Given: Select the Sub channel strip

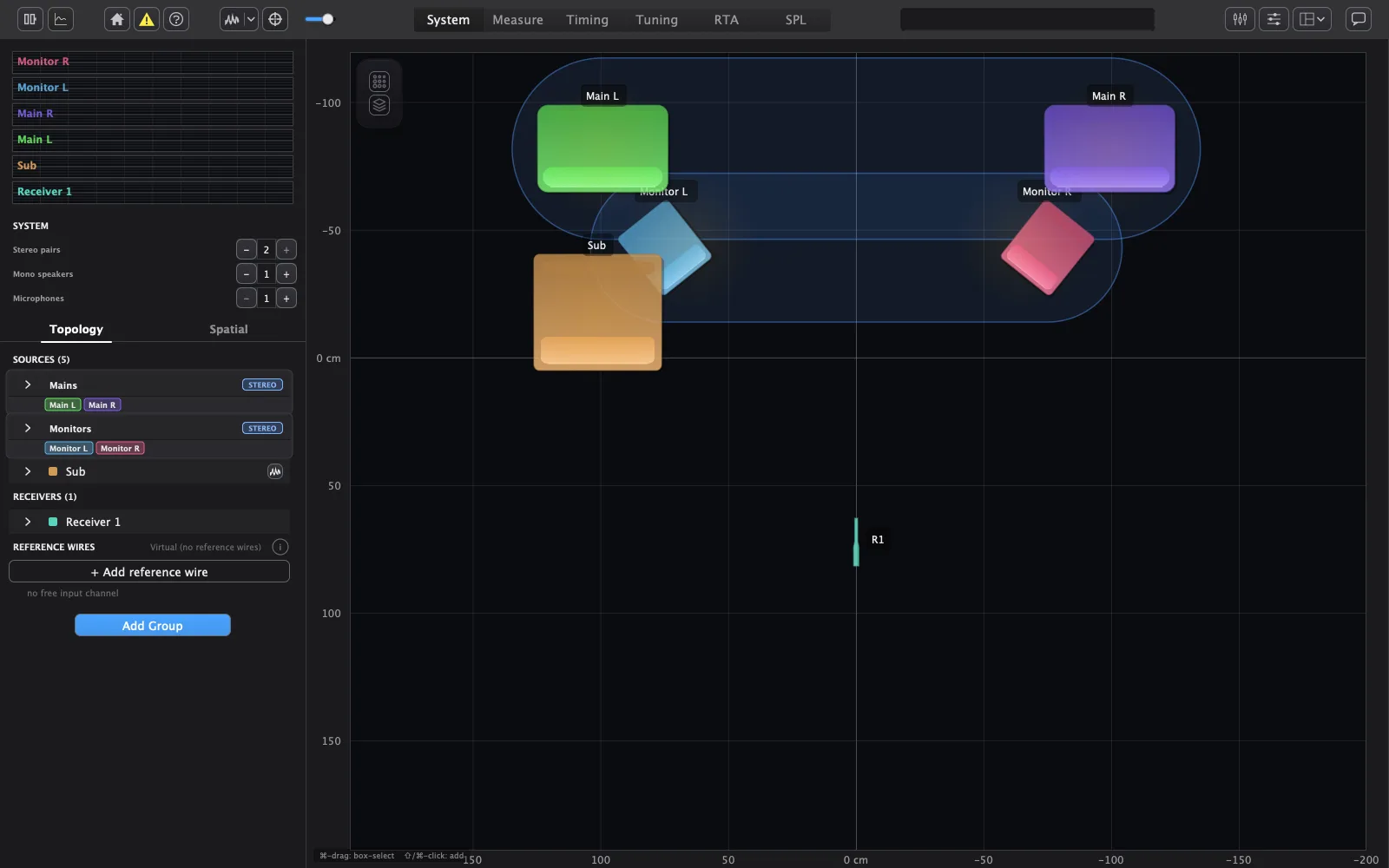Looking at the screenshot, I should [x=153, y=166].
